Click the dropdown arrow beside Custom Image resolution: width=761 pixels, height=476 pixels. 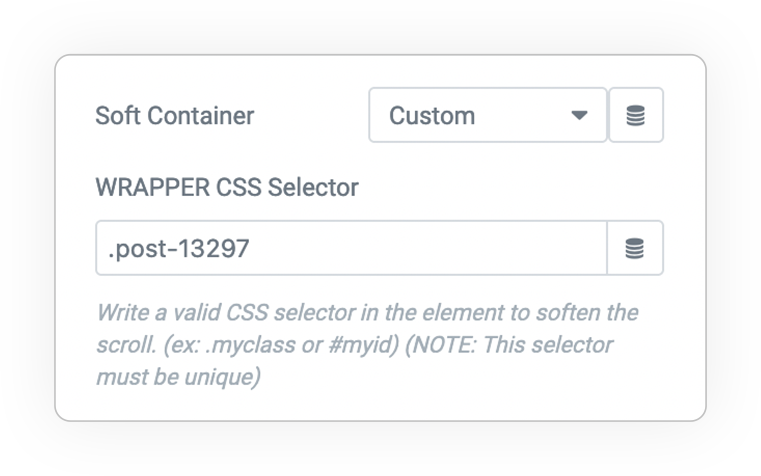[579, 115]
